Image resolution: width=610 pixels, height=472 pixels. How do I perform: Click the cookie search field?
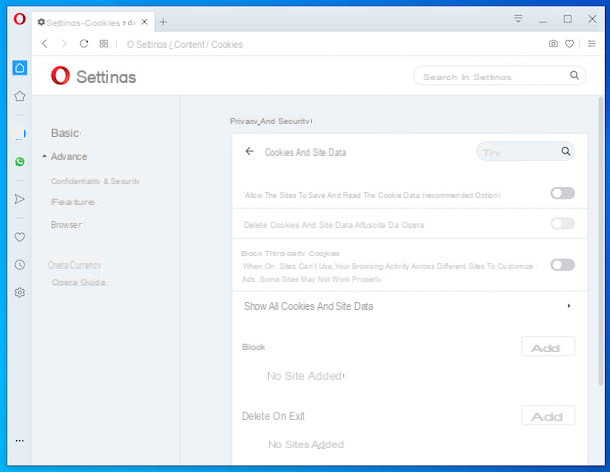(525, 152)
